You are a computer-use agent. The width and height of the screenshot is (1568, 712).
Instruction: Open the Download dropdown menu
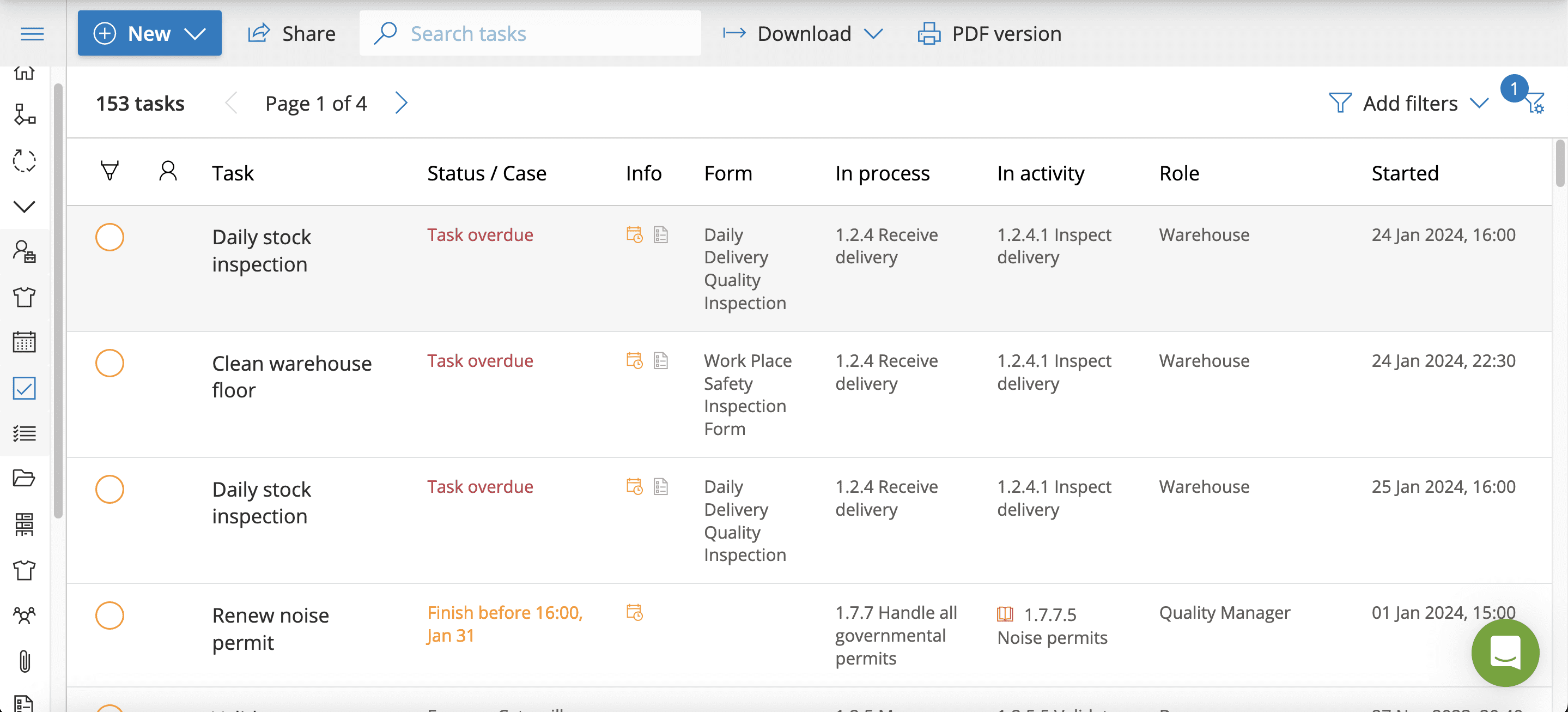(x=804, y=33)
